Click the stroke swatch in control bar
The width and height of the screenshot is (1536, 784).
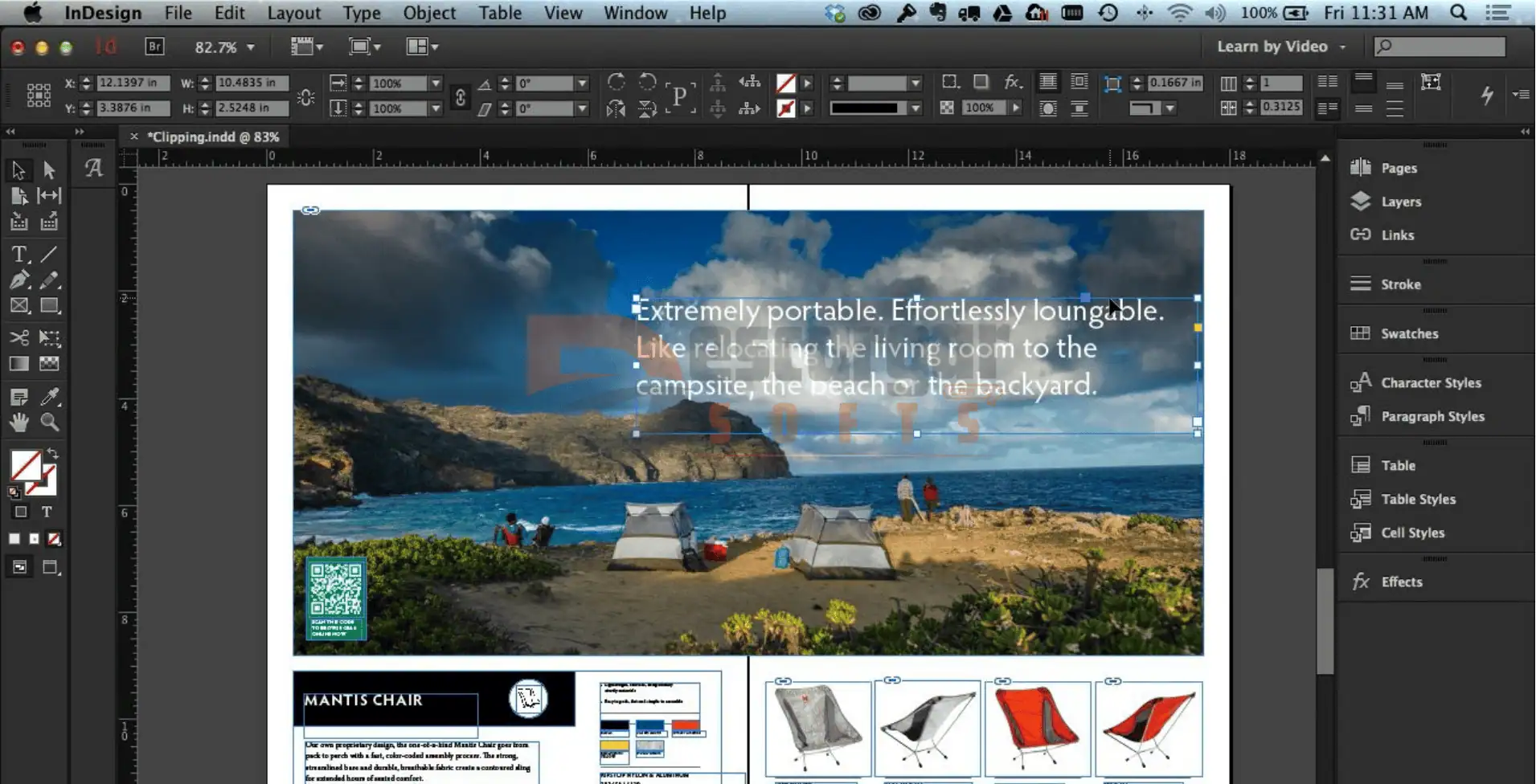pyautogui.click(x=786, y=108)
